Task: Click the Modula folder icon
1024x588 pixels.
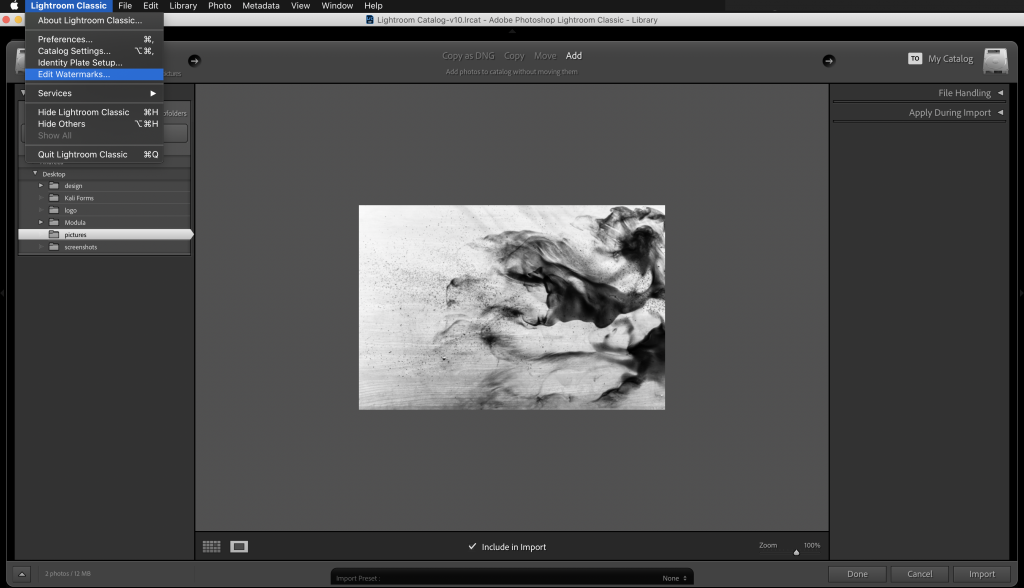Action: coord(54,222)
